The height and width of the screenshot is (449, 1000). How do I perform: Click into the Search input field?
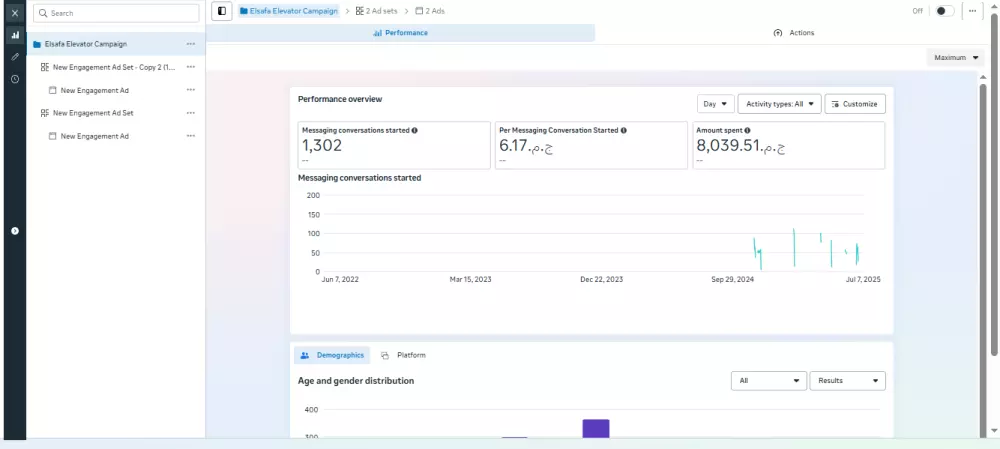116,13
